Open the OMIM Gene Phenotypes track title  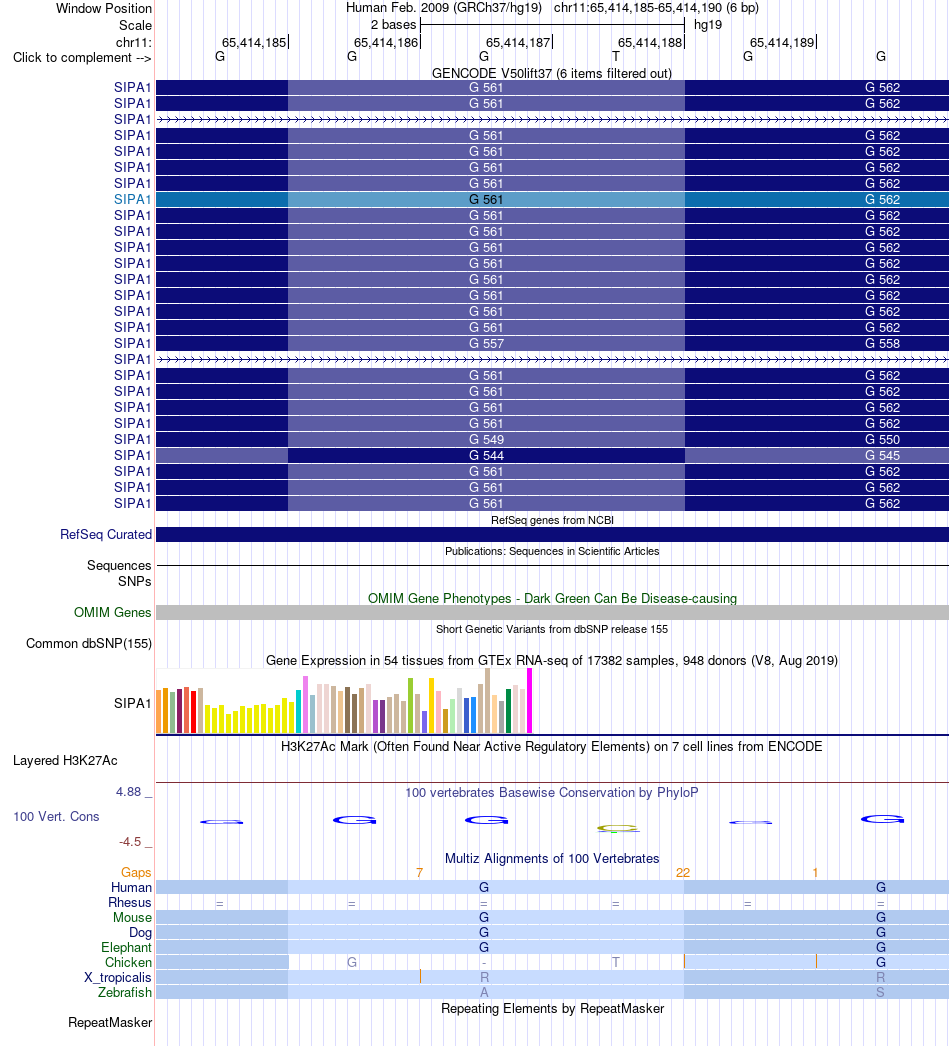[552, 598]
